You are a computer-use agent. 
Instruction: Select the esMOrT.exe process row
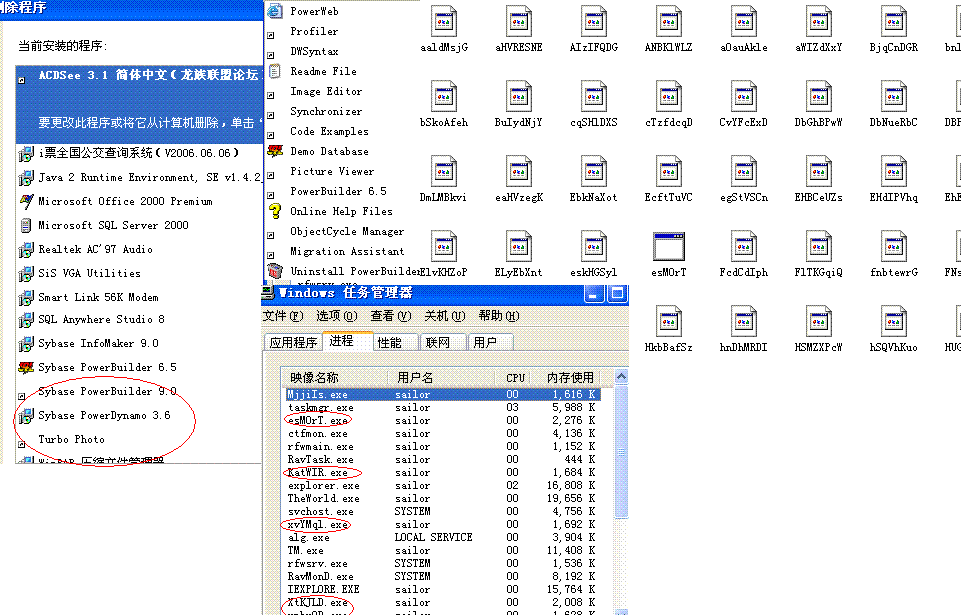pos(443,421)
